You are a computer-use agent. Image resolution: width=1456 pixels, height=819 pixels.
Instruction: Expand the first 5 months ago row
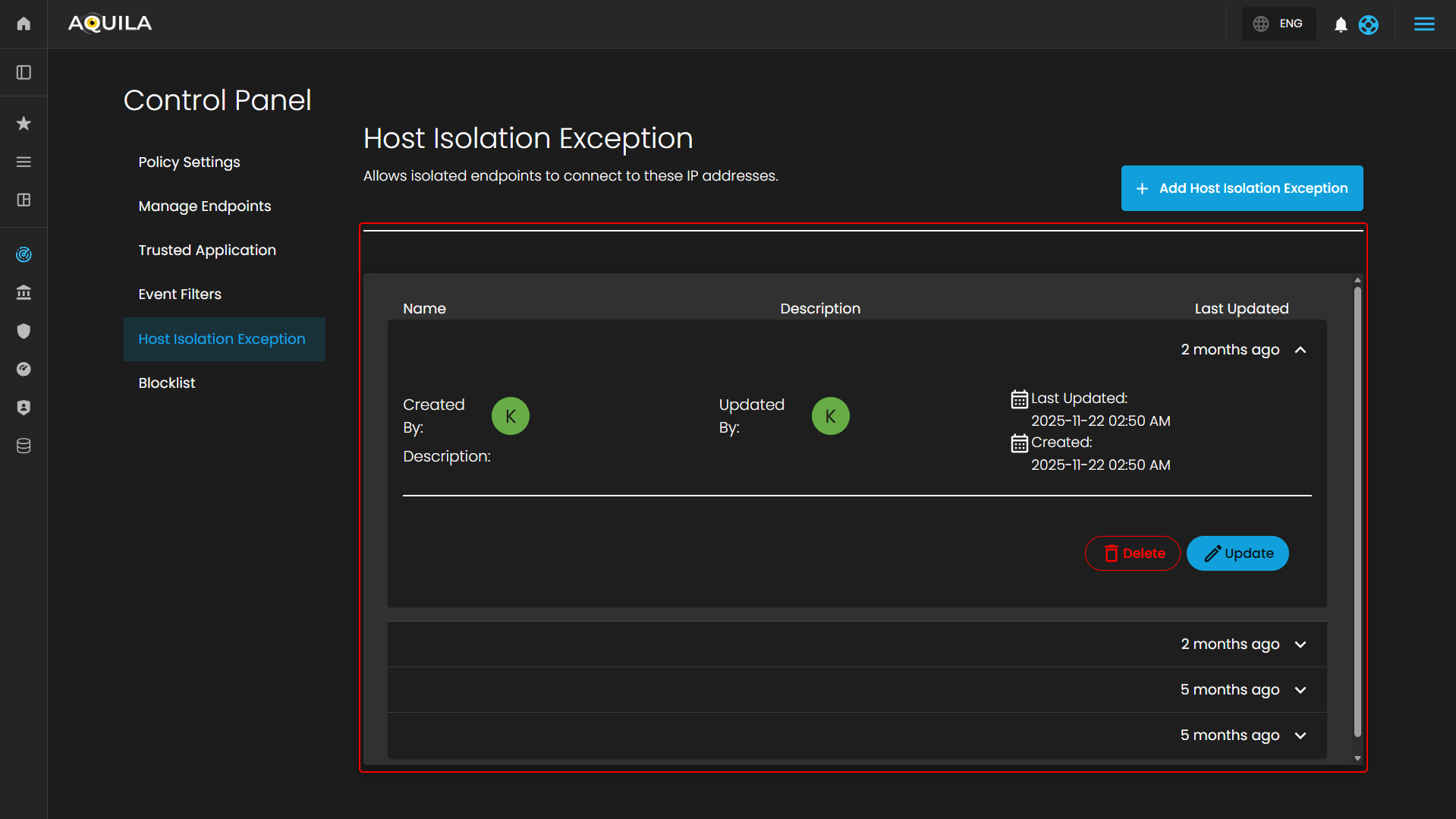(1300, 690)
